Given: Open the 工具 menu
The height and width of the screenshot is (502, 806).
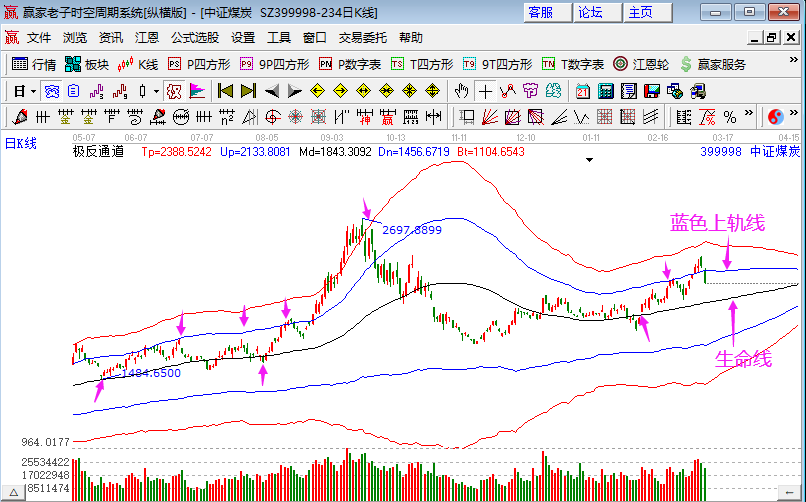Looking at the screenshot, I should click(279, 38).
